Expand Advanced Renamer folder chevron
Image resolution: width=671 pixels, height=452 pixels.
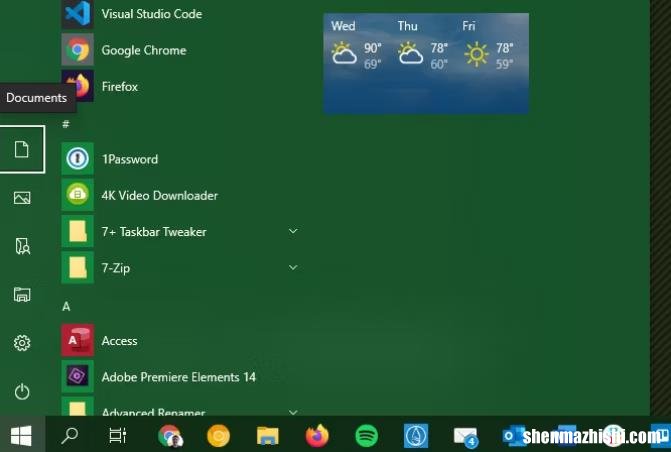coord(293,412)
